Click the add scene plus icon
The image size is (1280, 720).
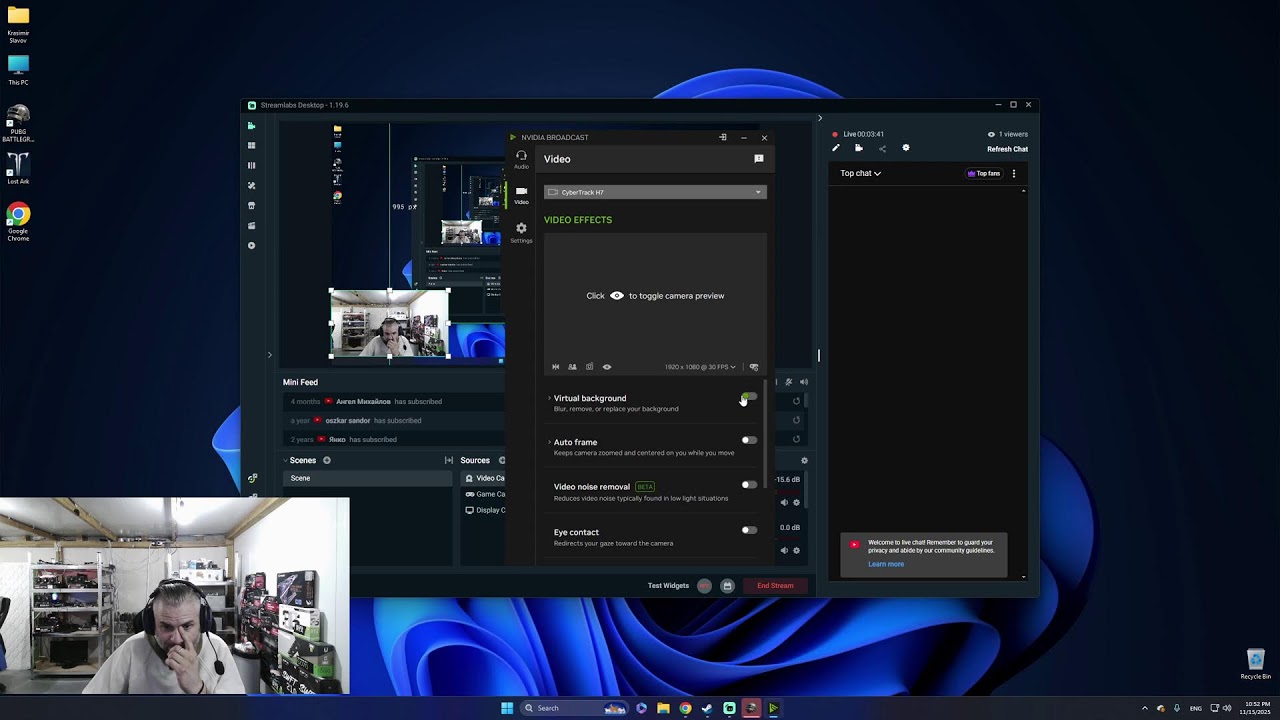(x=327, y=461)
